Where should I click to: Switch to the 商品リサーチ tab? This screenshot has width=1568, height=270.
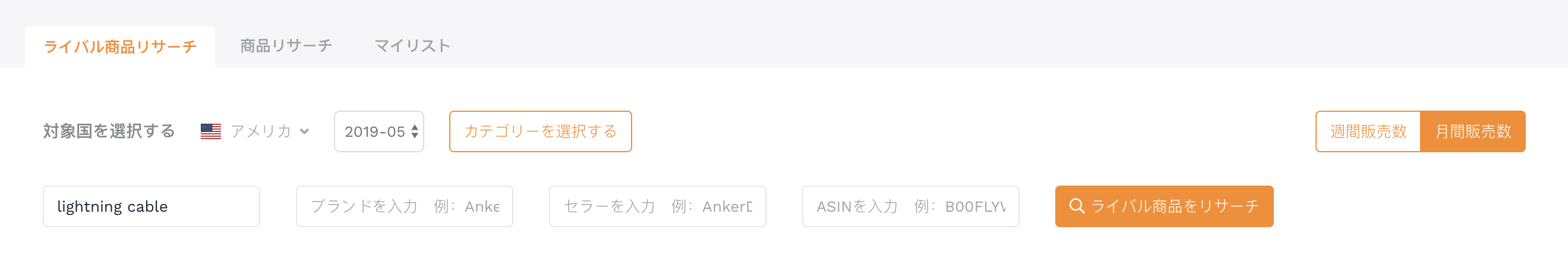coord(286,46)
